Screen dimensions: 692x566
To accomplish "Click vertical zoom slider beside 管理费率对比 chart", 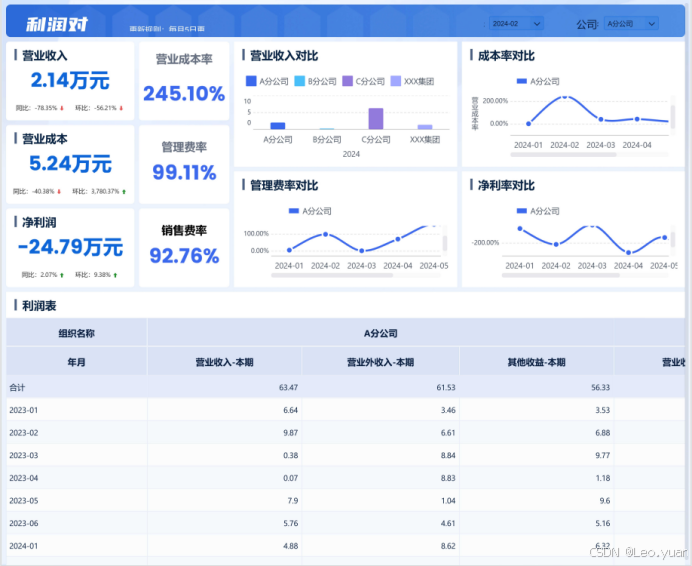I will tap(445, 241).
